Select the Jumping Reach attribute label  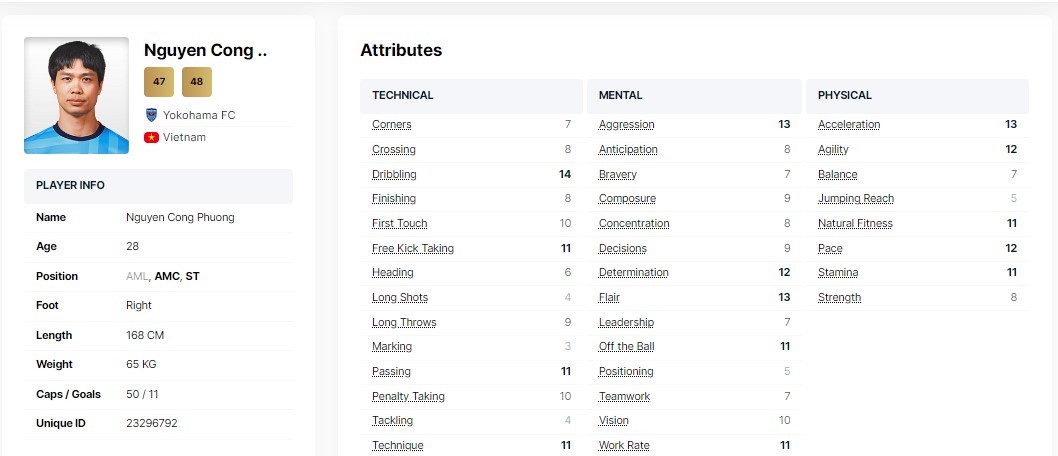[856, 198]
